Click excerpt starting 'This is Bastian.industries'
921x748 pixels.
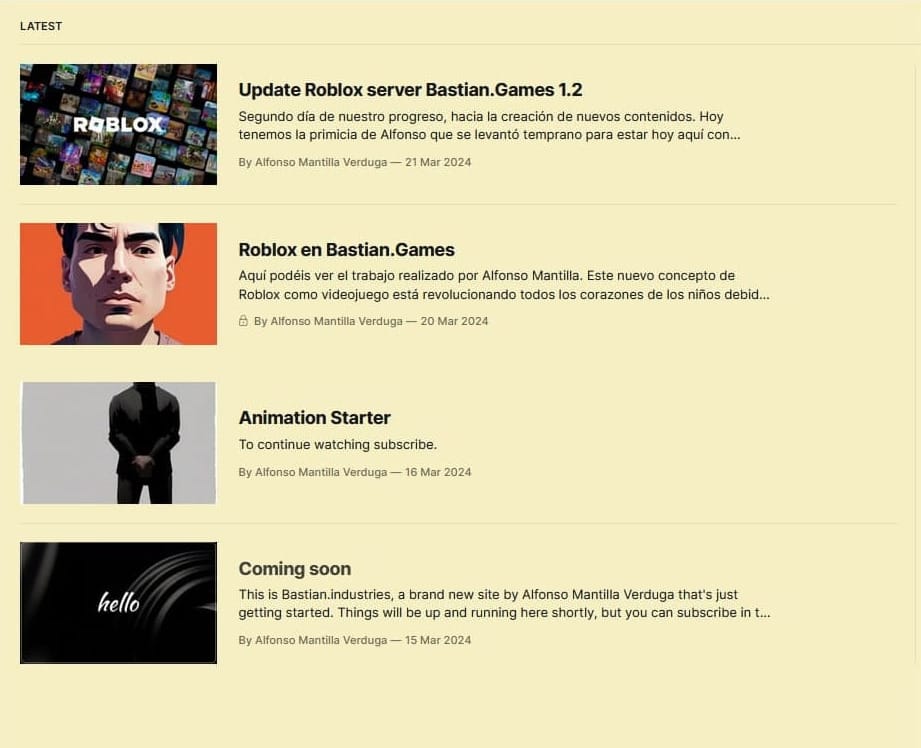pyautogui.click(x=505, y=603)
